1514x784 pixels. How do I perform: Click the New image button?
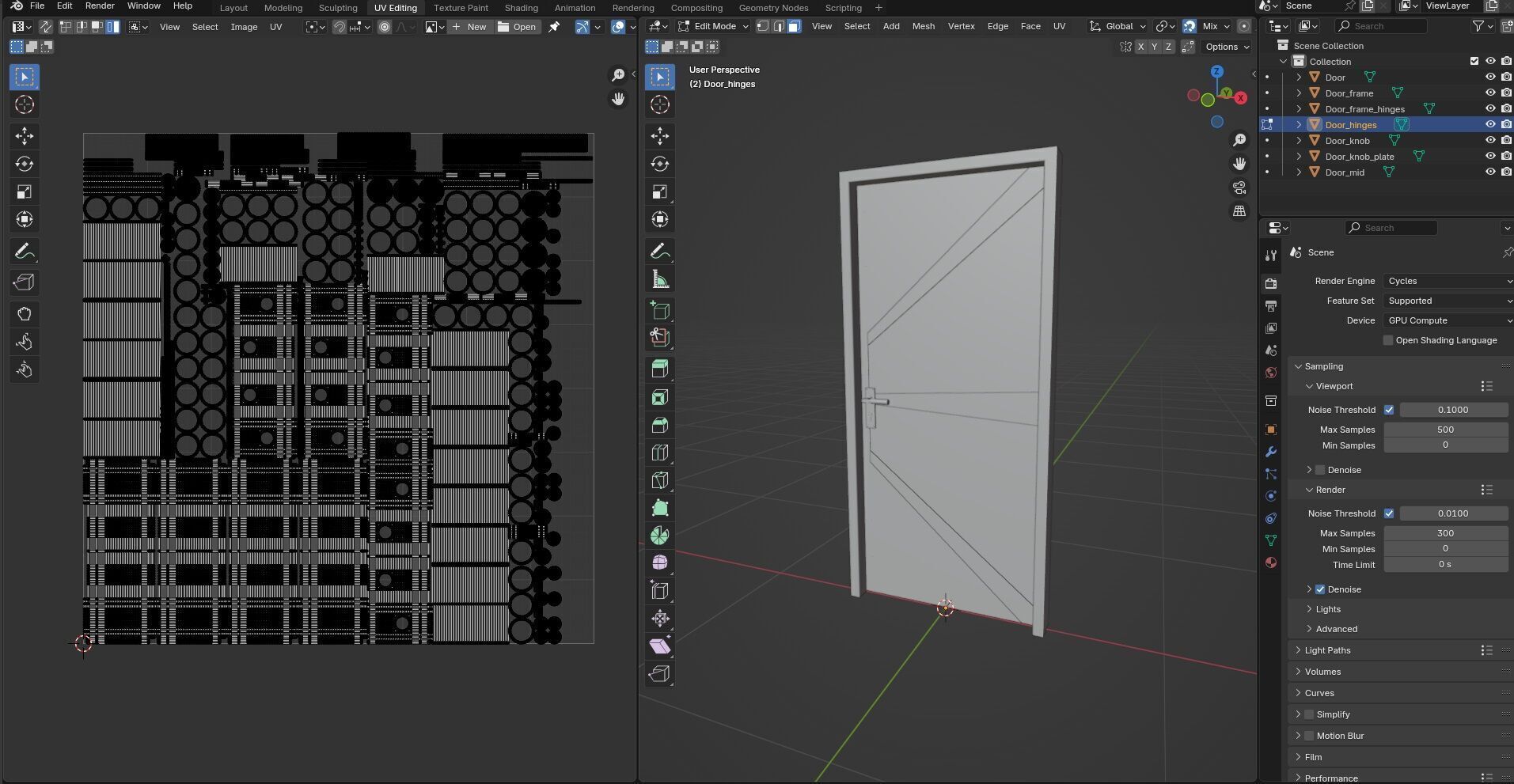tap(469, 27)
